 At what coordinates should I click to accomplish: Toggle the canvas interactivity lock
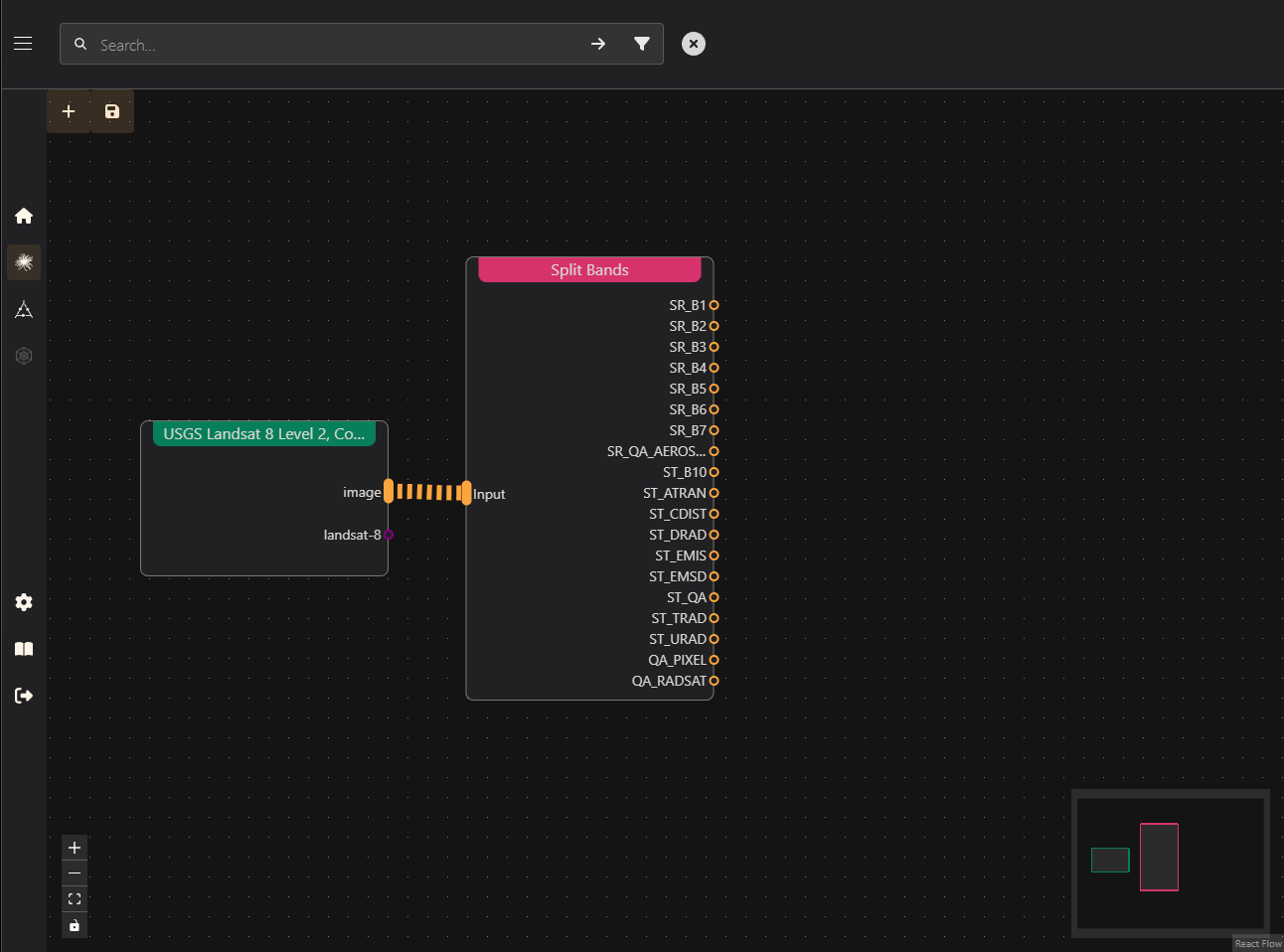75,925
